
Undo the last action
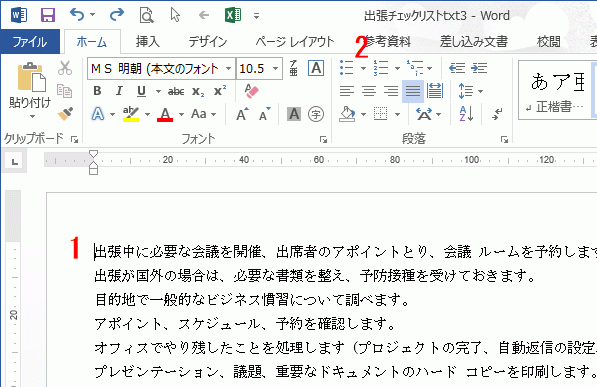click(x=77, y=14)
